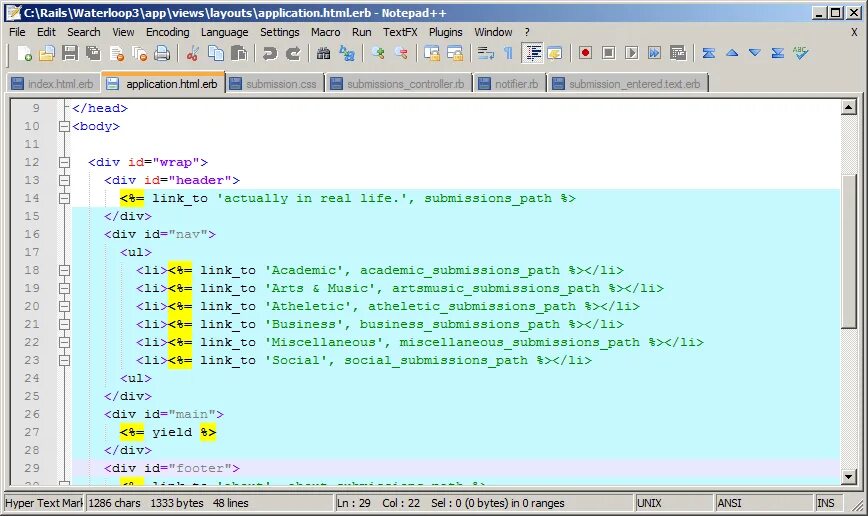This screenshot has height=516, width=868.
Task: Start macro recording with red dot
Action: [x=585, y=53]
